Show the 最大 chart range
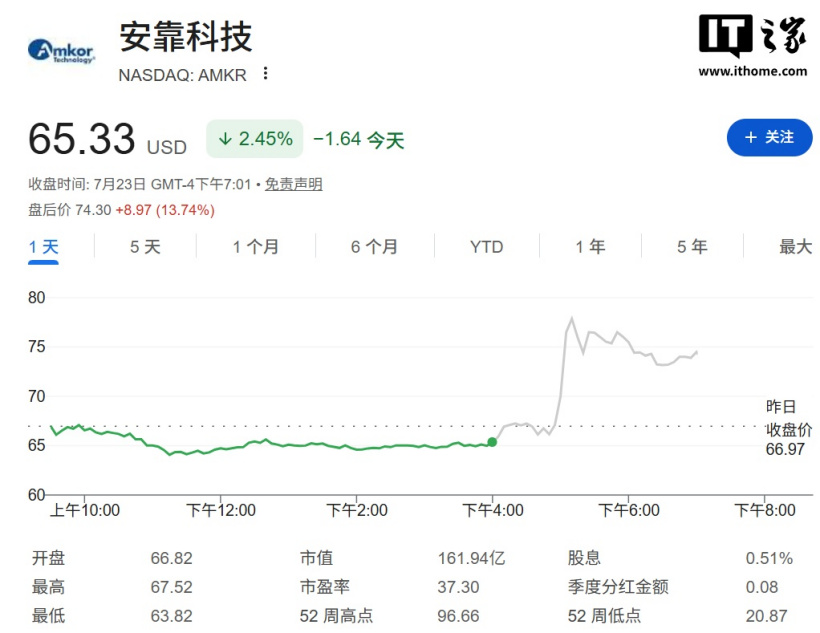The width and height of the screenshot is (820, 633). point(795,247)
